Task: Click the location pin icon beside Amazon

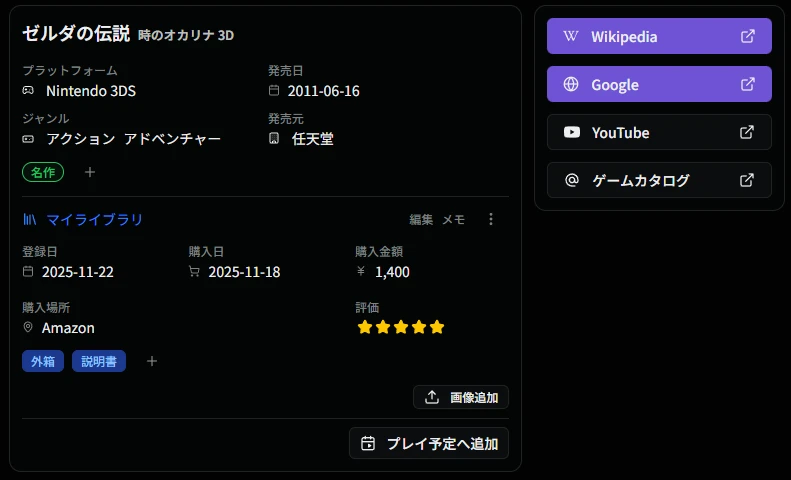Action: [28, 327]
